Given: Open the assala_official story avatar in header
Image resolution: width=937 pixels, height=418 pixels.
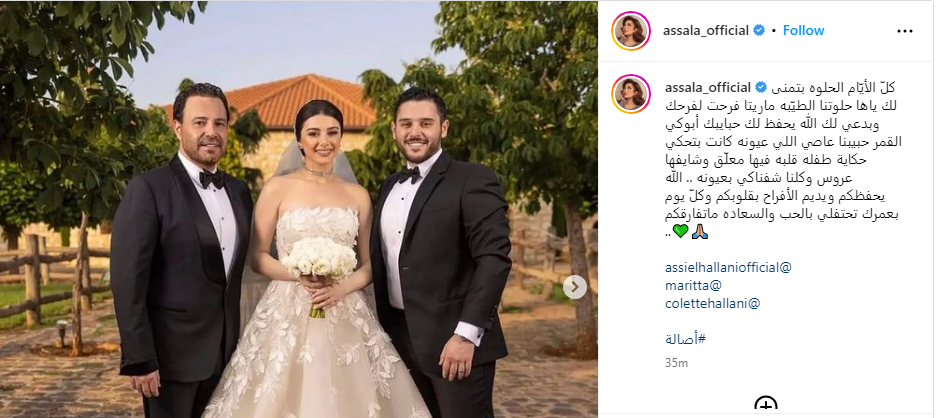Looking at the screenshot, I should coord(631,30).
